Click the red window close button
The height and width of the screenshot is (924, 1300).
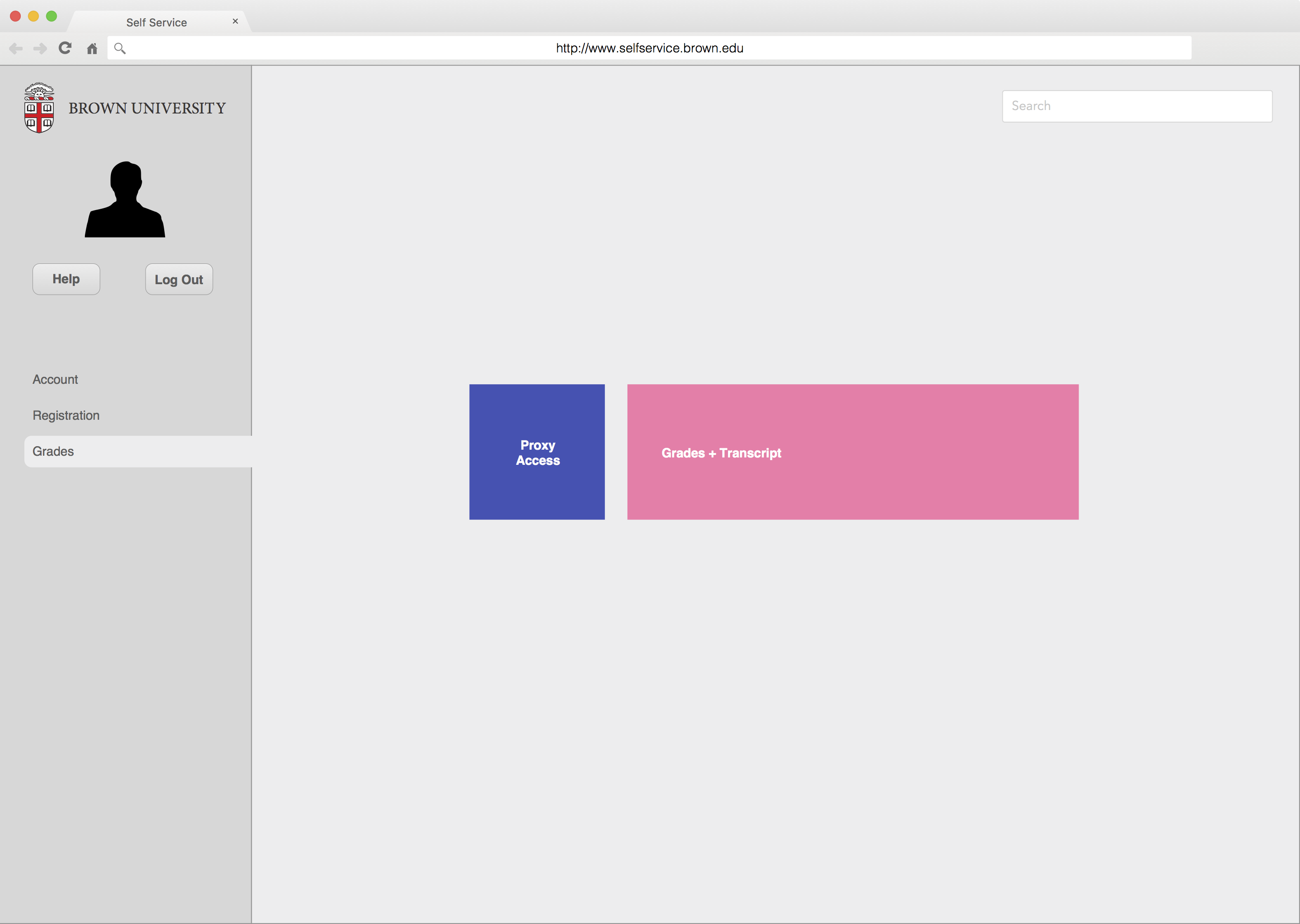tap(15, 16)
